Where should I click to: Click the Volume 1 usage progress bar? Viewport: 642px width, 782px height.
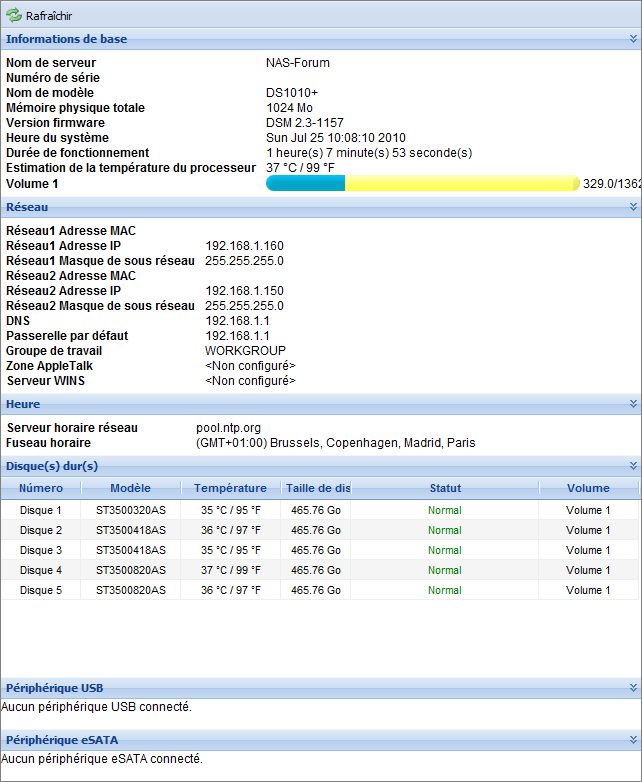tap(422, 184)
